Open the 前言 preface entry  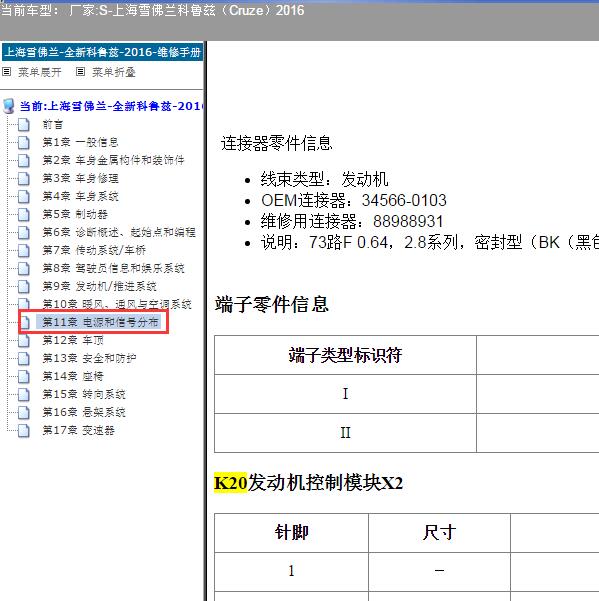53,125
